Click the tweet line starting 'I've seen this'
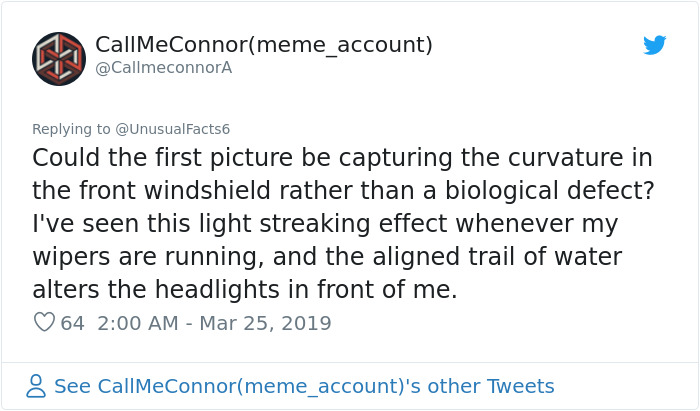The image size is (700, 411). click(x=326, y=224)
